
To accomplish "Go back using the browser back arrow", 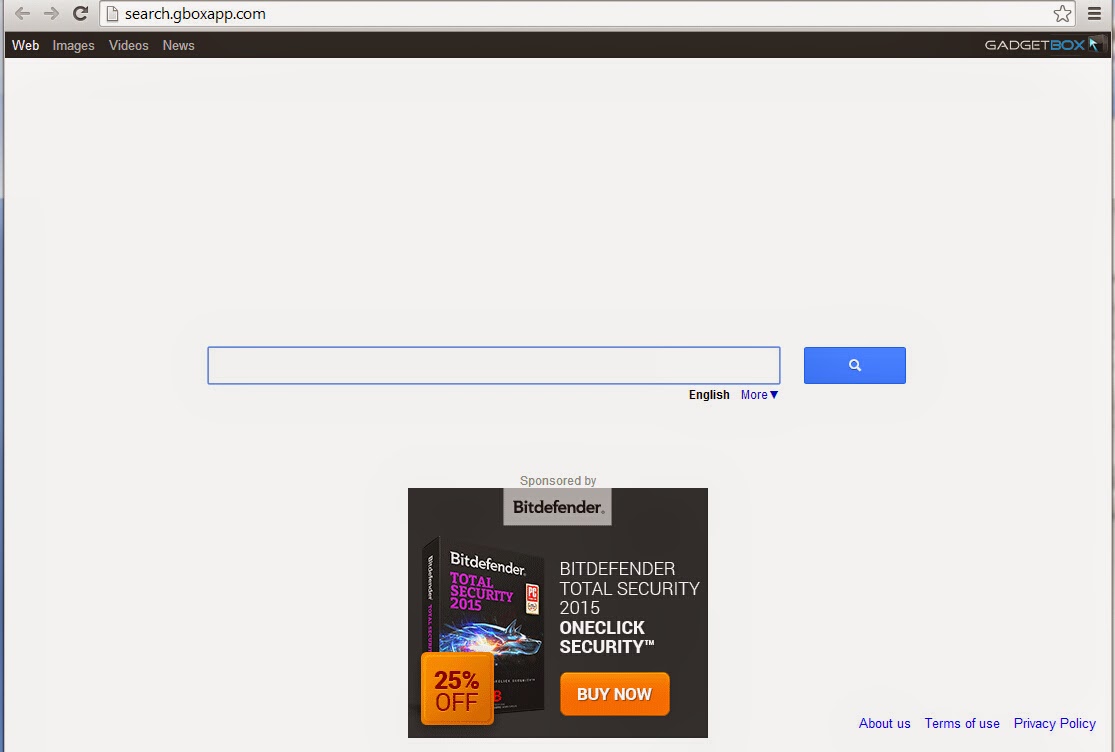I will coord(23,14).
